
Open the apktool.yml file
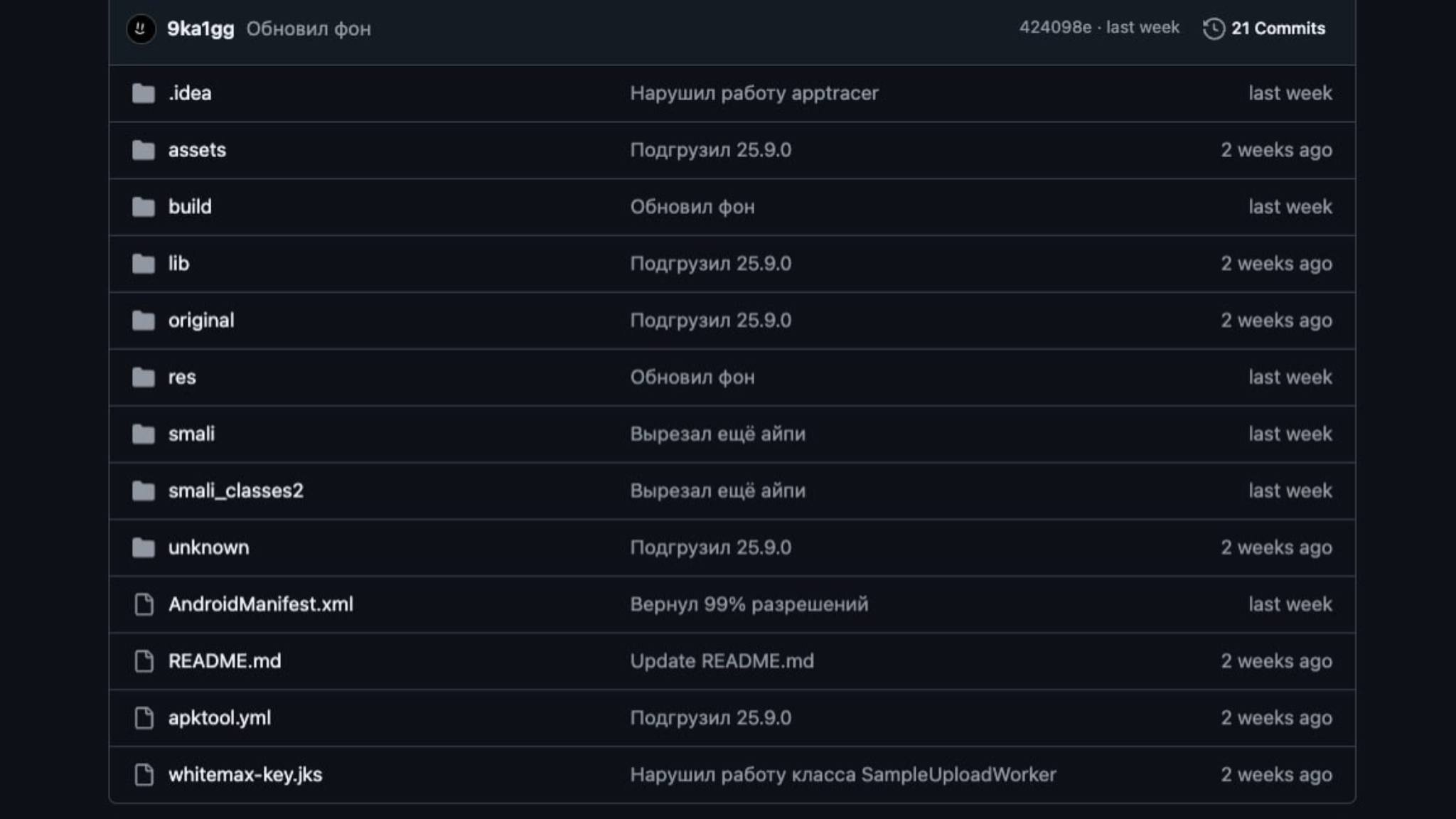(220, 718)
